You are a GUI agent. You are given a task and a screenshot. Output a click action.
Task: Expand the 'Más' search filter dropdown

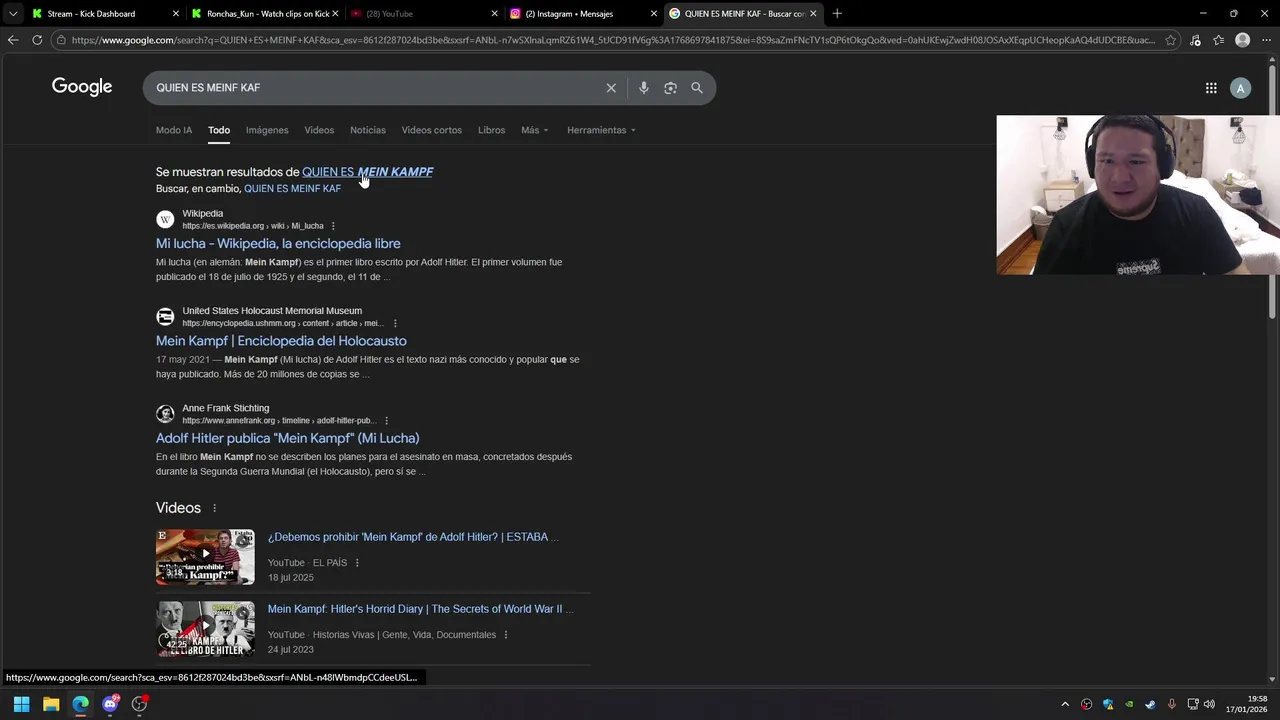point(534,130)
